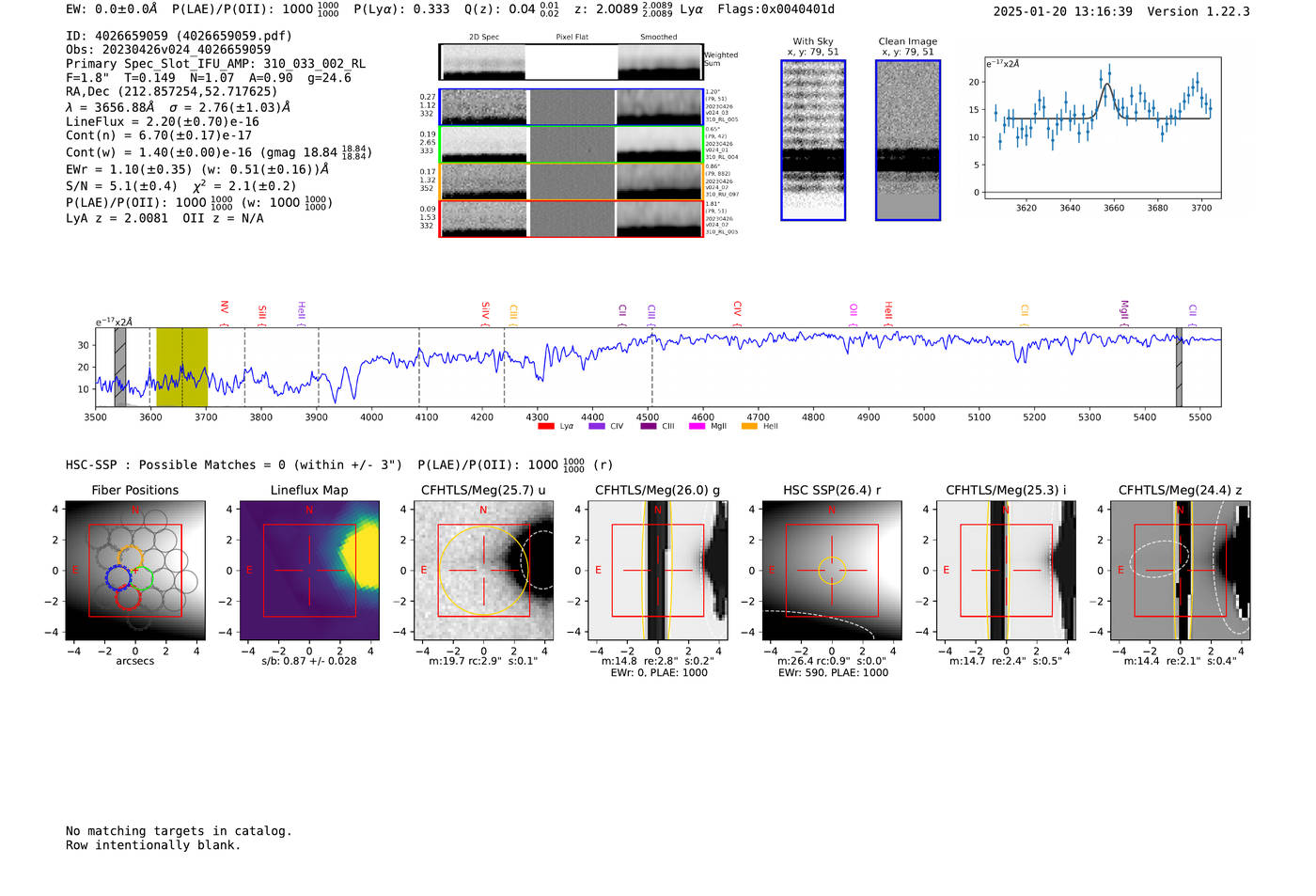Click the Flags:0x0040401d text
This screenshot has width=1316, height=896.
click(x=775, y=9)
